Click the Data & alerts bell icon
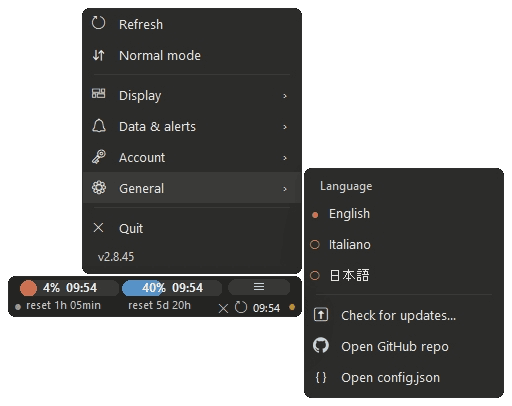 tap(99, 126)
